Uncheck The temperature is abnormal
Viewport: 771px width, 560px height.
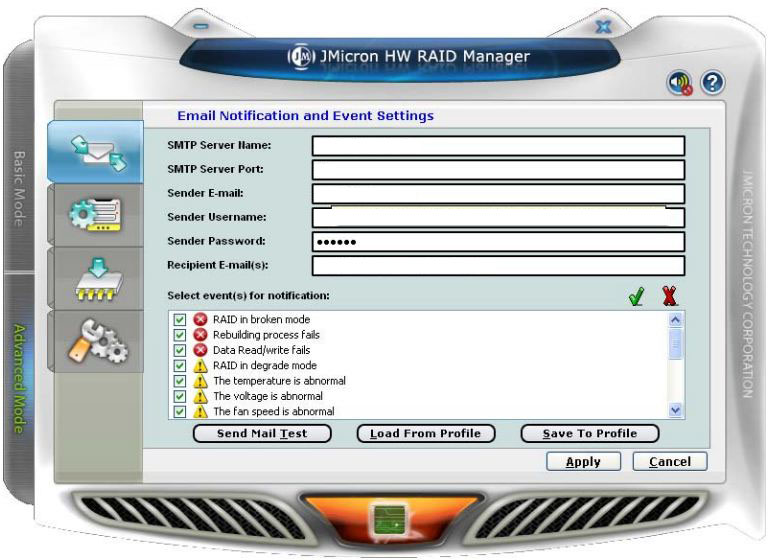point(180,381)
